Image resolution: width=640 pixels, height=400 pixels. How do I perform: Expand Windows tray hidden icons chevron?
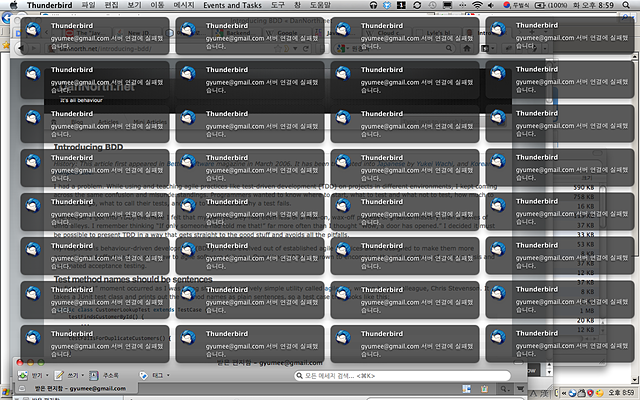click(564, 393)
